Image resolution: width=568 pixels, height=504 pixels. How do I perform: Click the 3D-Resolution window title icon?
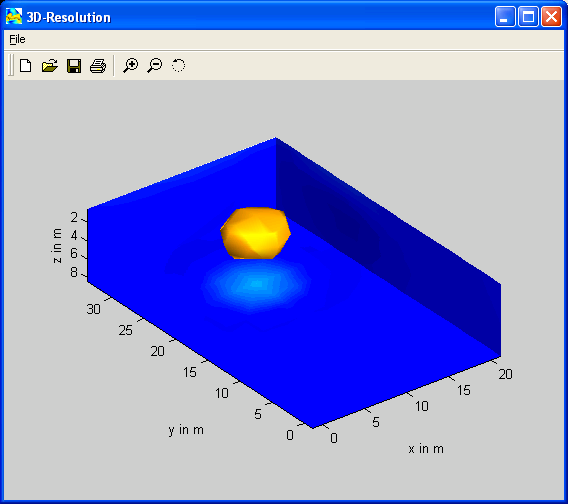point(14,17)
